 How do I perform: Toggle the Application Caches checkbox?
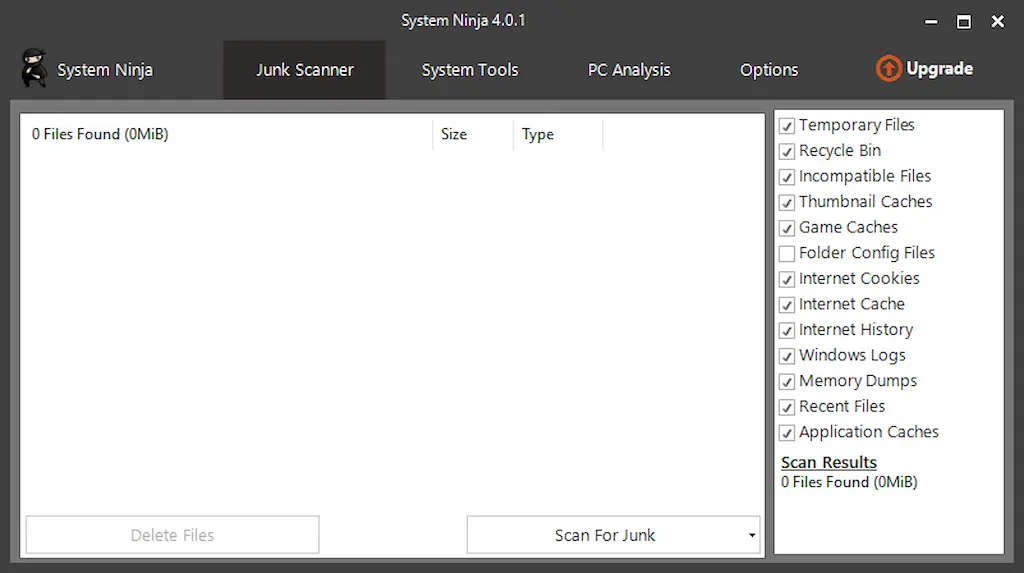tap(787, 433)
